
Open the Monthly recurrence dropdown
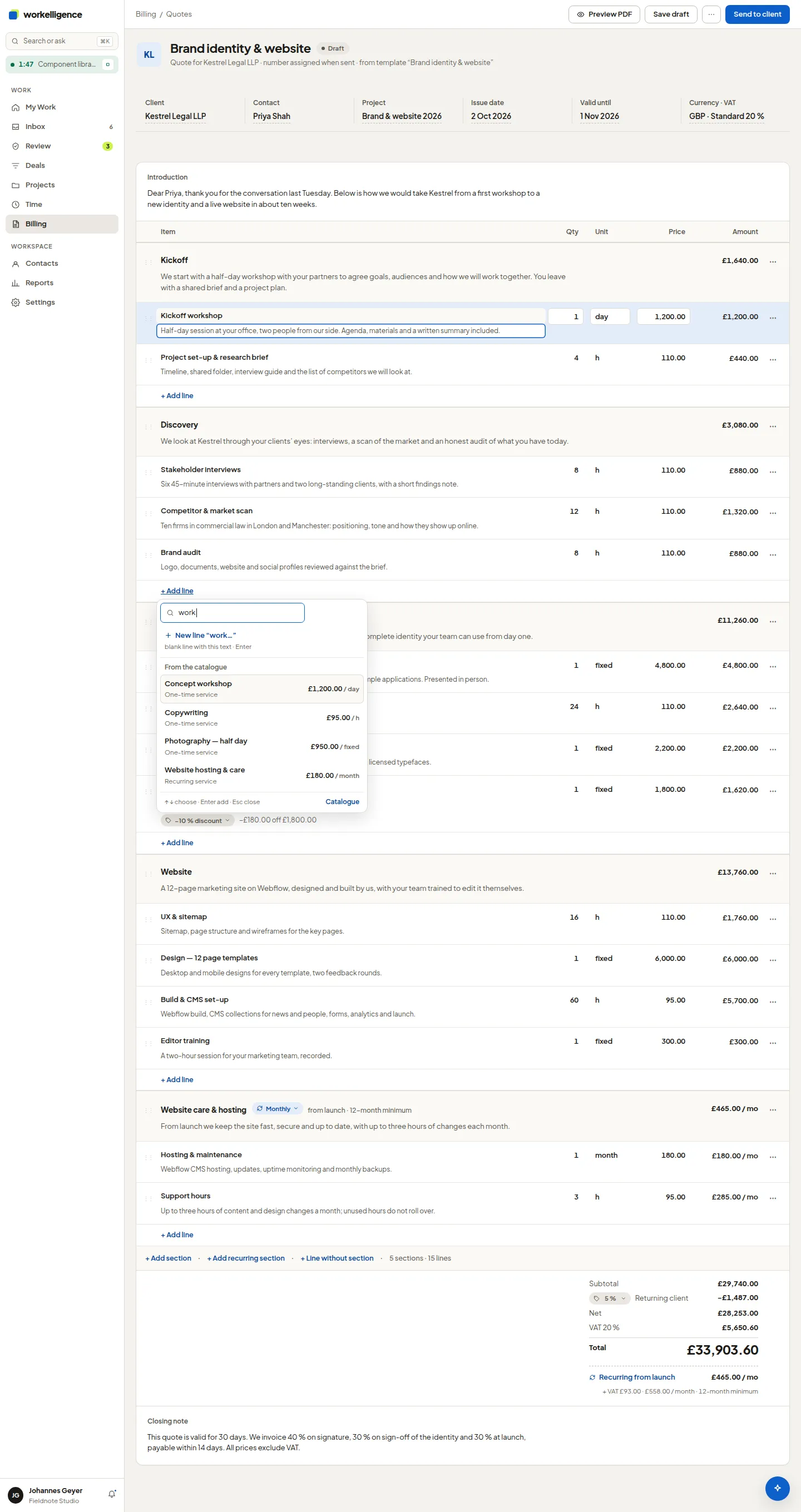pos(277,1108)
